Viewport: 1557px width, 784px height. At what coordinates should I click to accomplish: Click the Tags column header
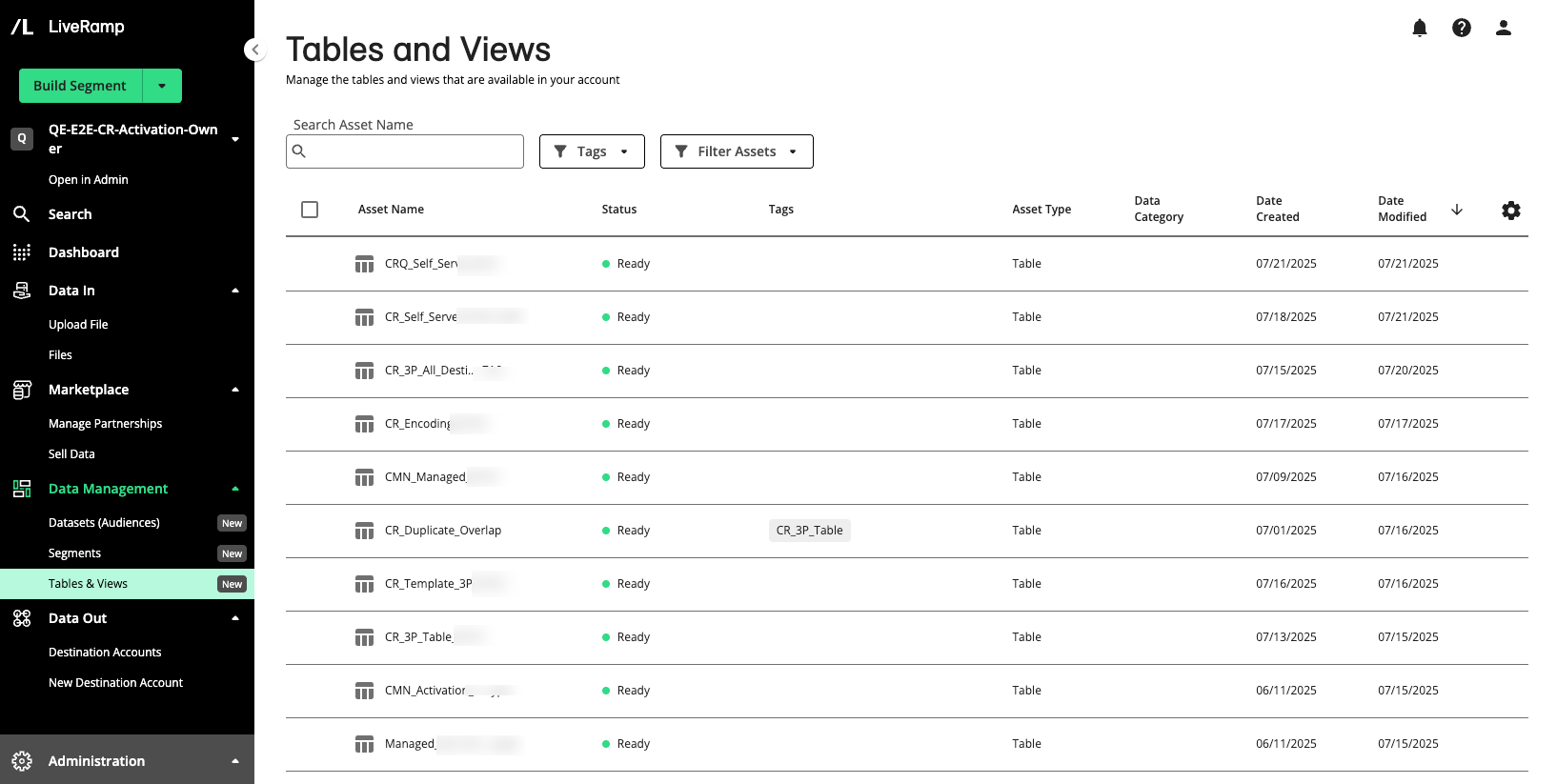[781, 210]
